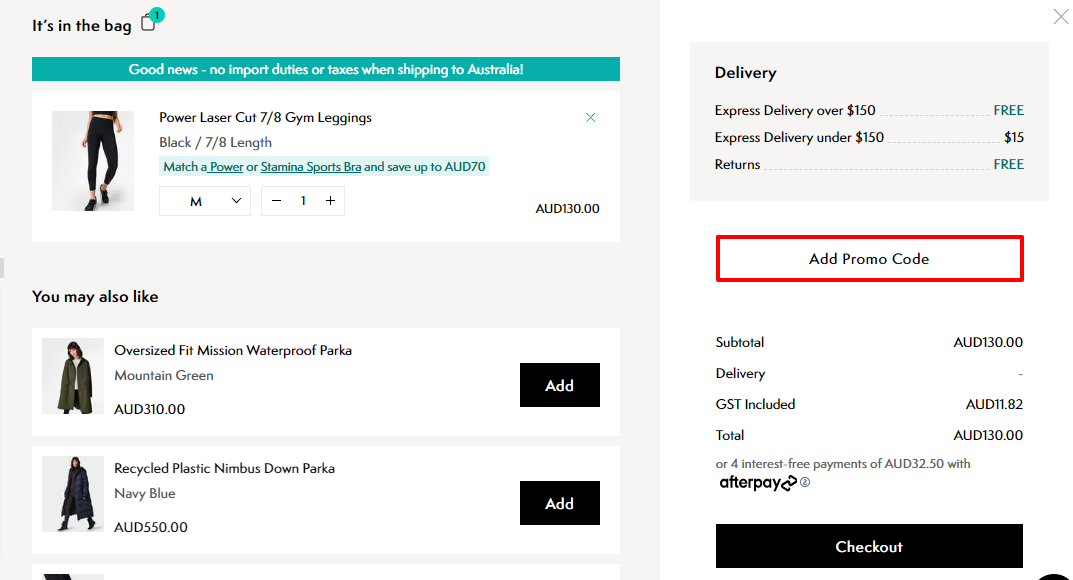Select the 'You may also like' section header

pos(95,296)
